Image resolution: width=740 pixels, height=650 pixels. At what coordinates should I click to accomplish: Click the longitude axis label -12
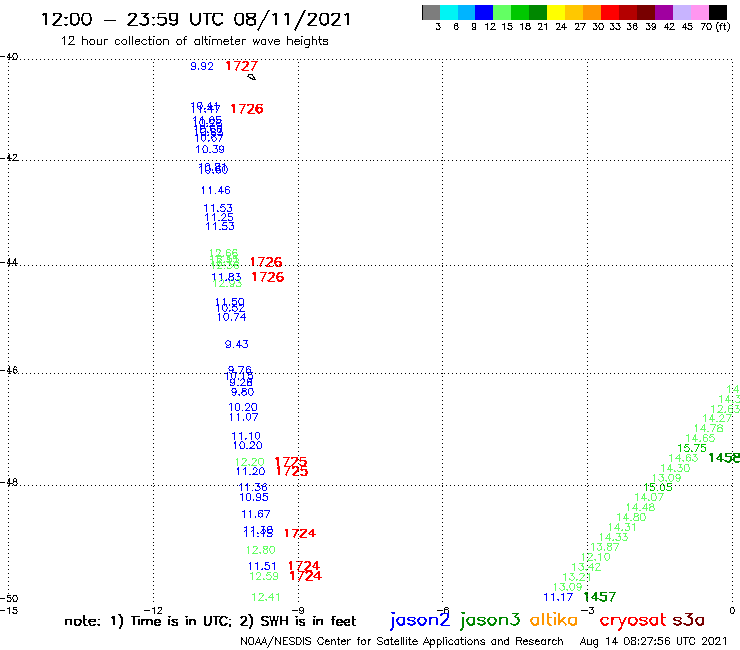coord(153,610)
